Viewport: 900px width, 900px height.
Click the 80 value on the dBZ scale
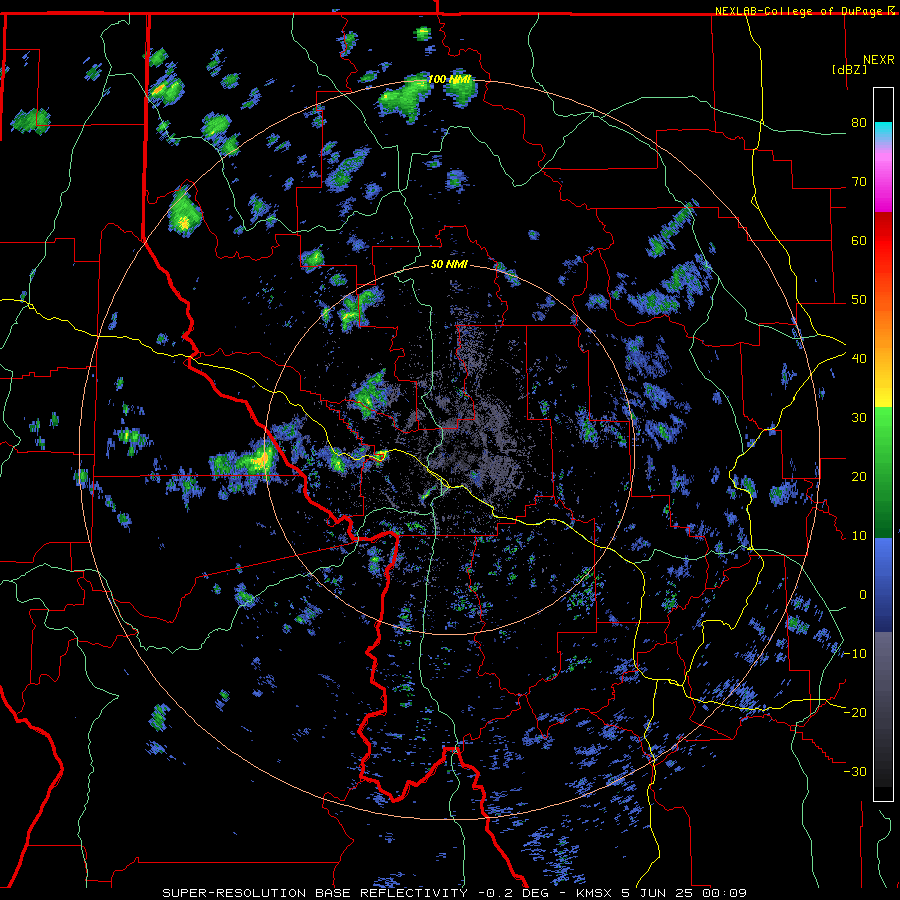[x=859, y=123]
